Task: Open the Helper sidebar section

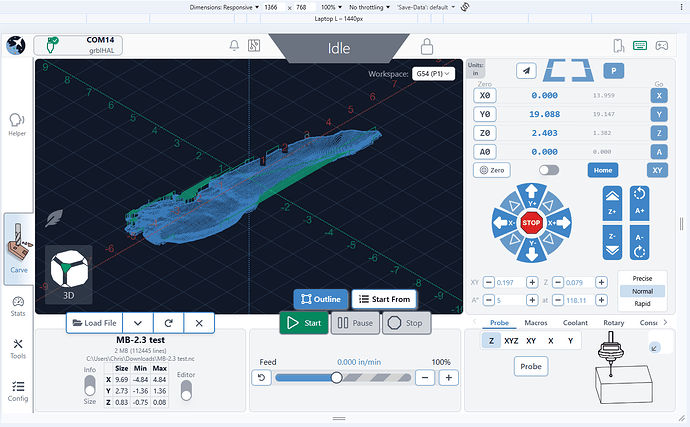Action: (x=17, y=125)
